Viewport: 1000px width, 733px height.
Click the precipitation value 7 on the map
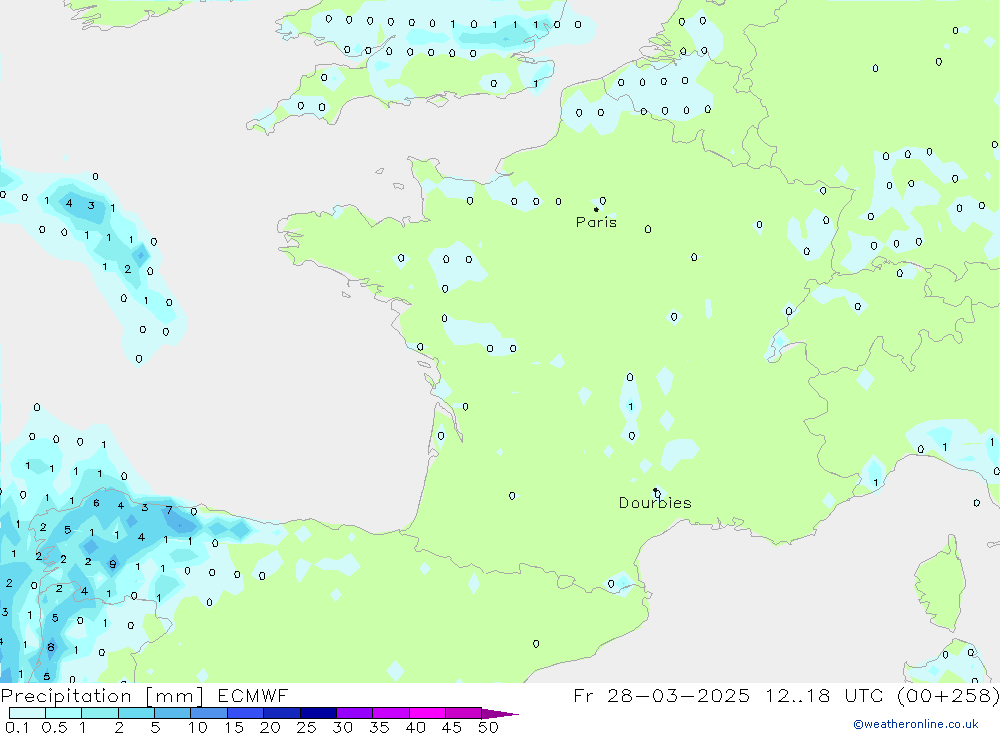click(169, 510)
